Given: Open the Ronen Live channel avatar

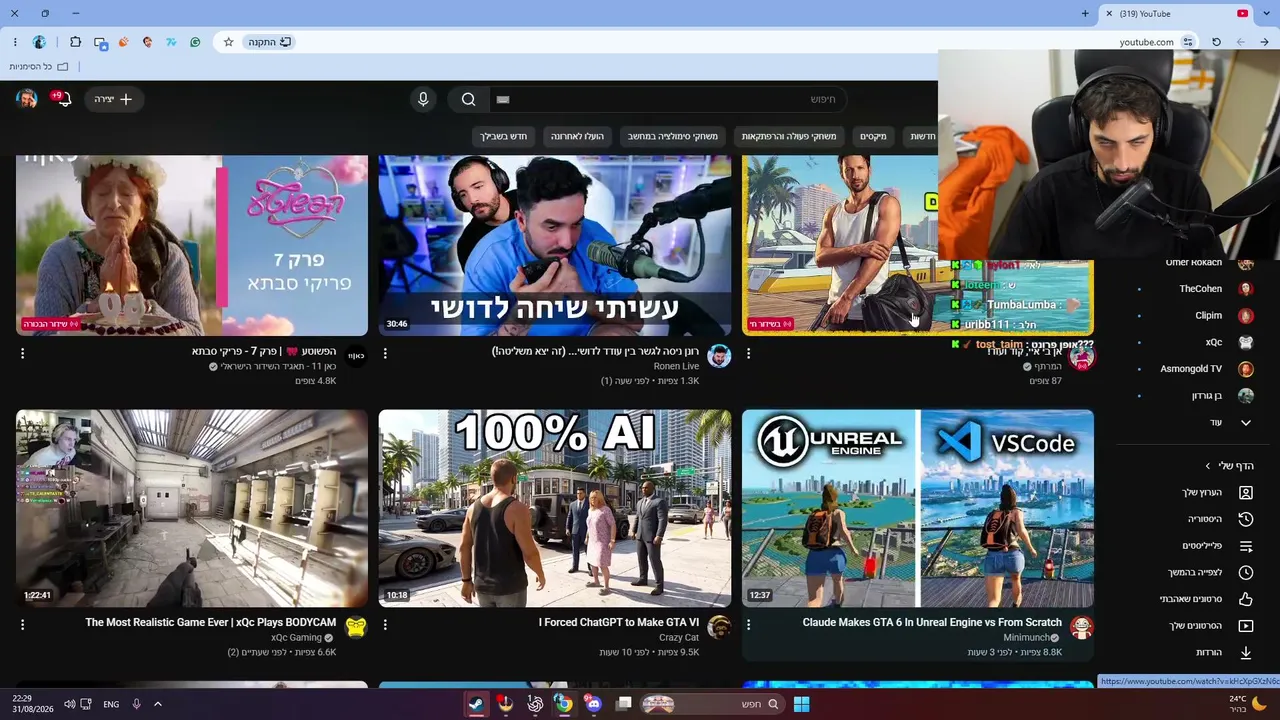Looking at the screenshot, I should (x=719, y=356).
